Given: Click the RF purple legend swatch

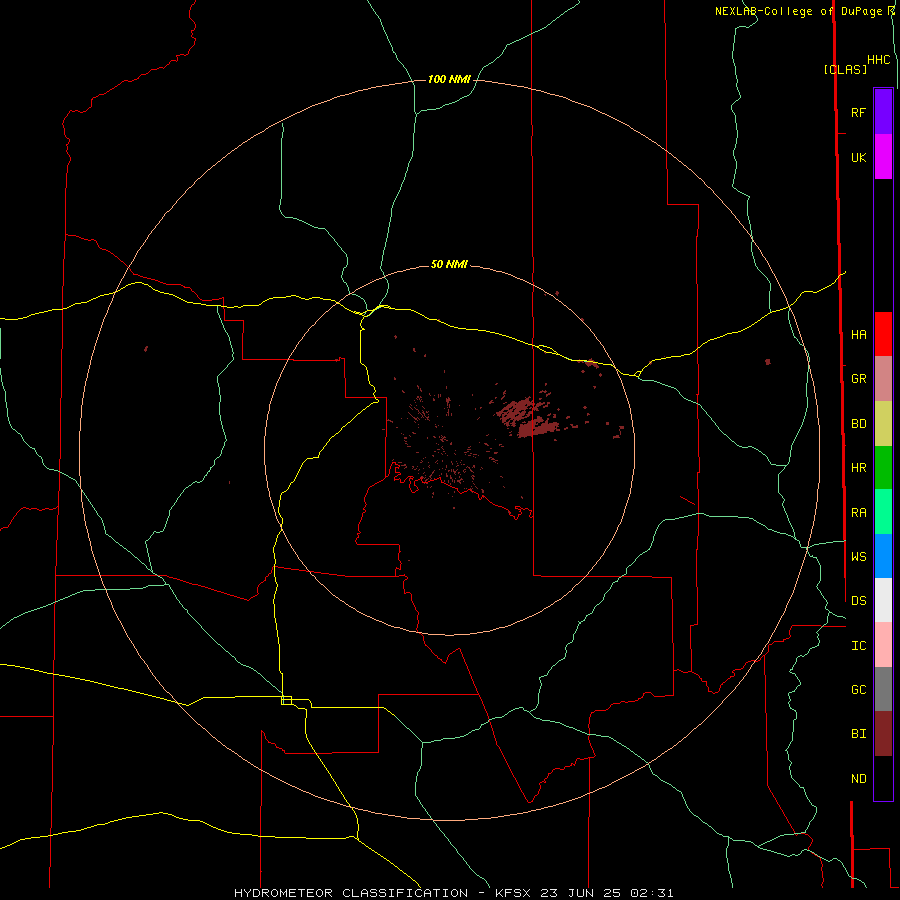Looking at the screenshot, I should [x=883, y=112].
